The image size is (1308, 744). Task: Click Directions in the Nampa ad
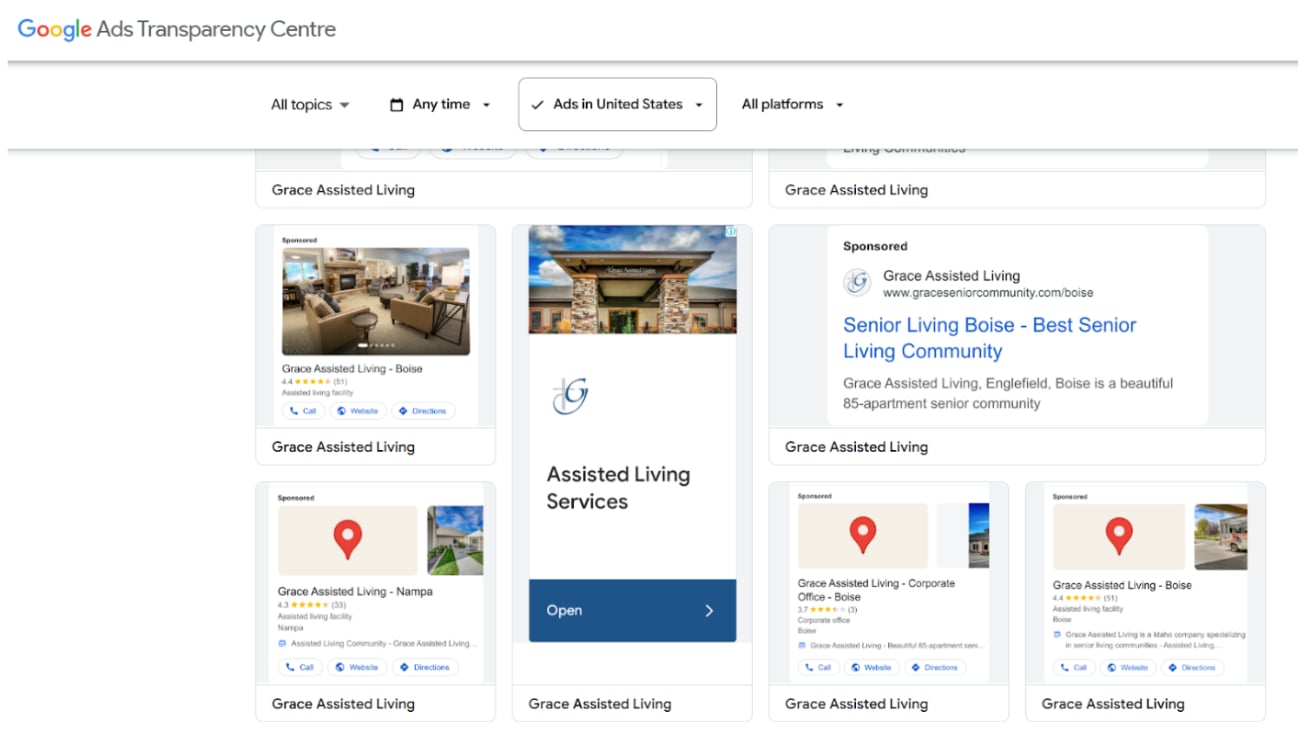point(424,667)
